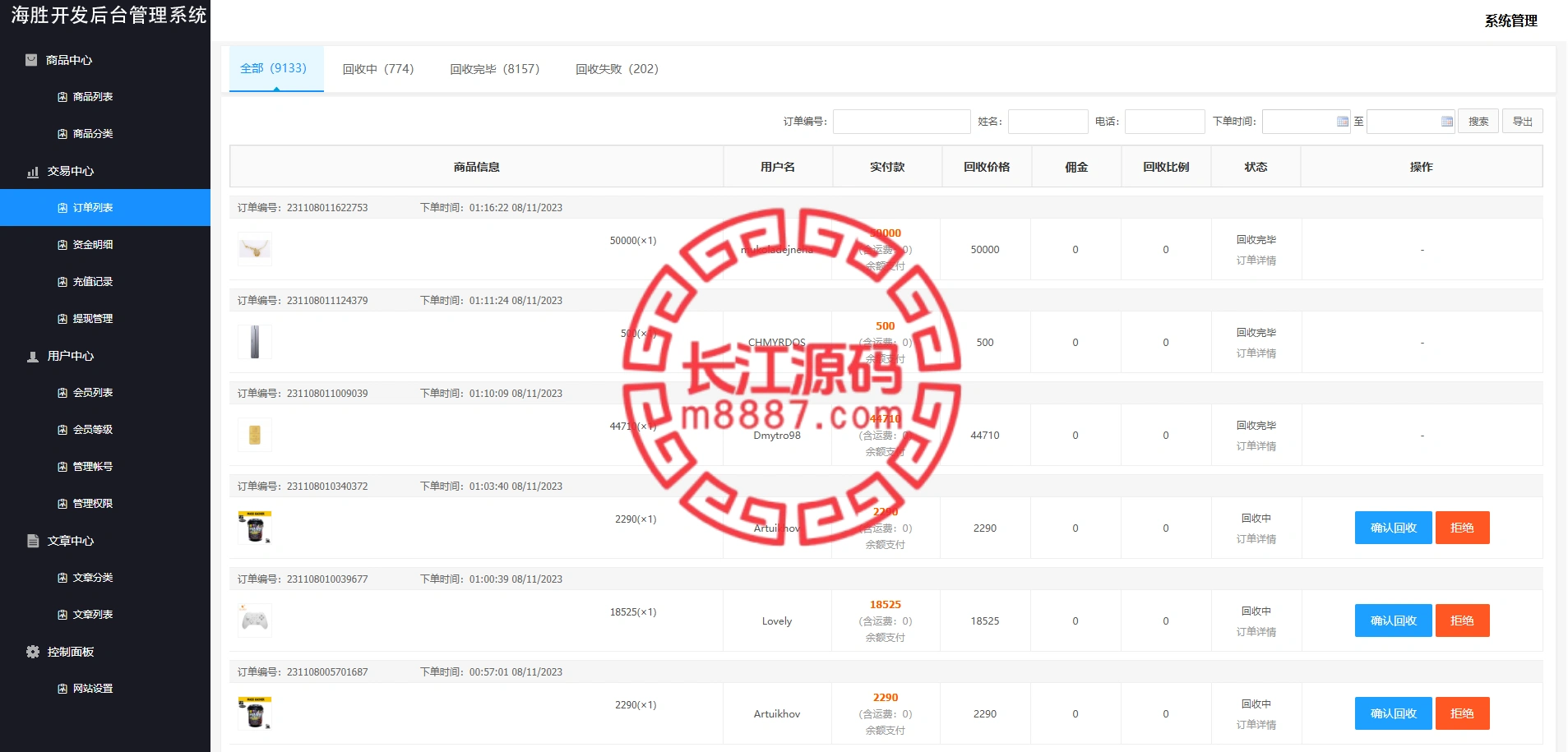
Task: Click the icon next to 会员列表
Action: pyautogui.click(x=62, y=393)
